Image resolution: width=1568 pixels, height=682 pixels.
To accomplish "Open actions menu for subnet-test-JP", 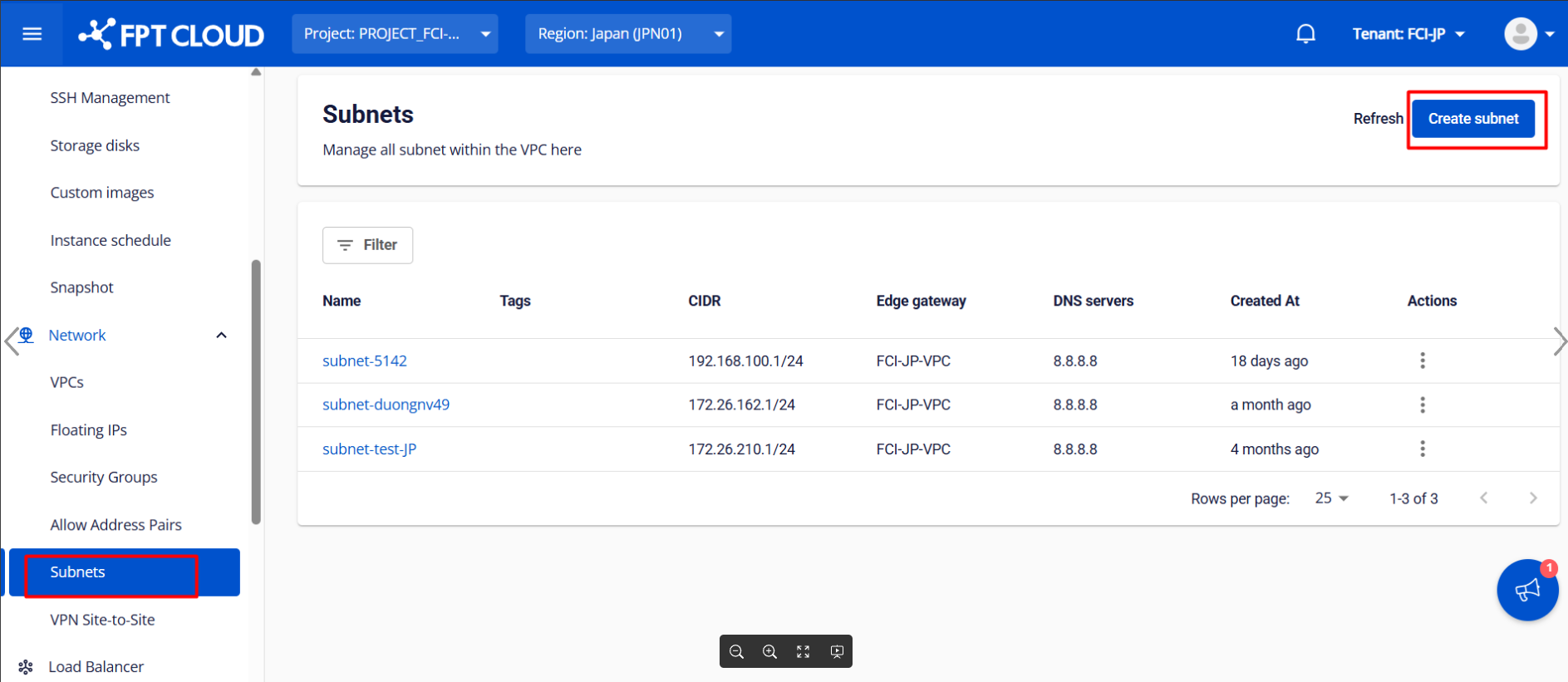I will point(1422,449).
